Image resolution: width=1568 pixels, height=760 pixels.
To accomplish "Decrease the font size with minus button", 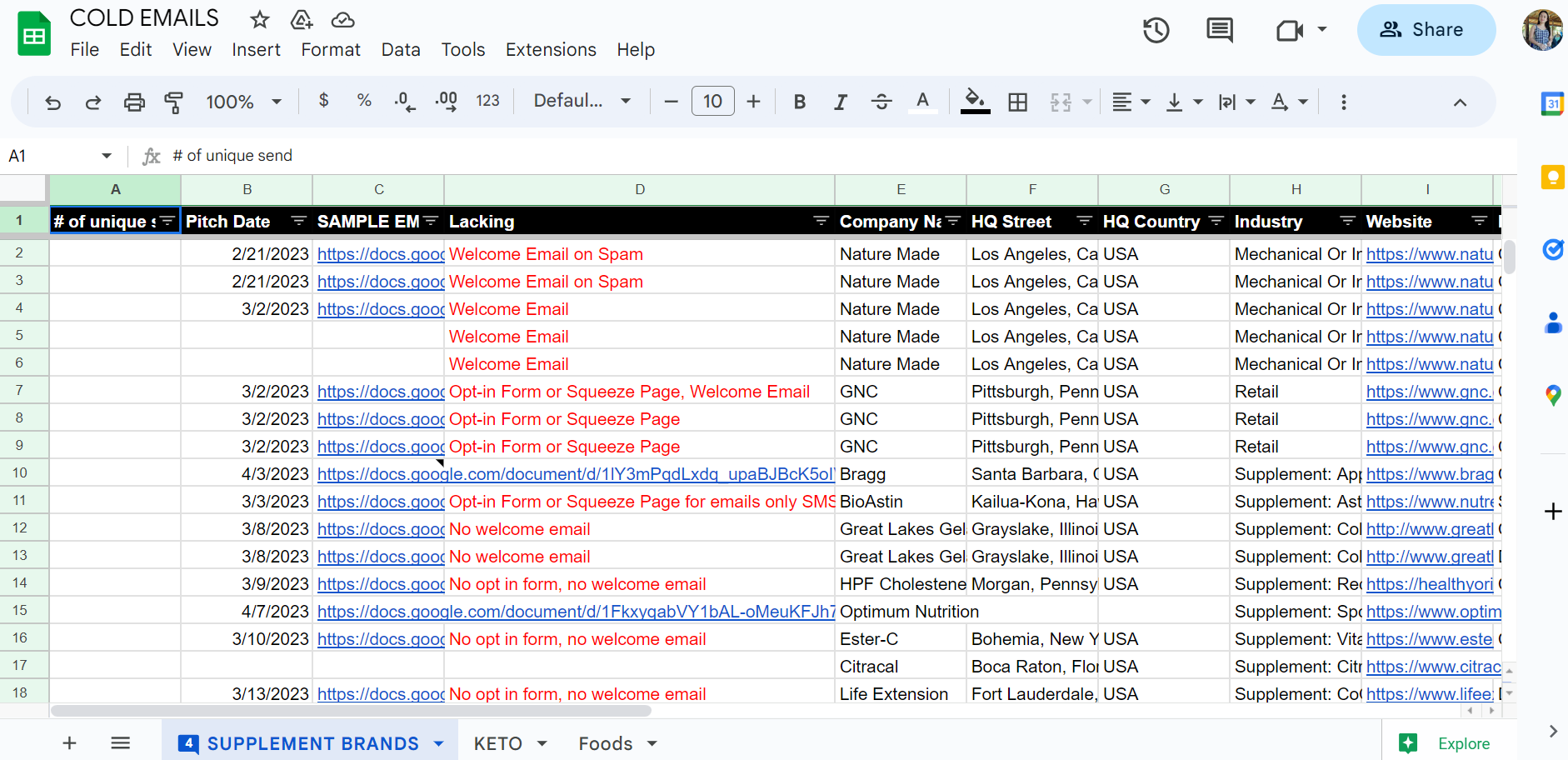I will (672, 102).
